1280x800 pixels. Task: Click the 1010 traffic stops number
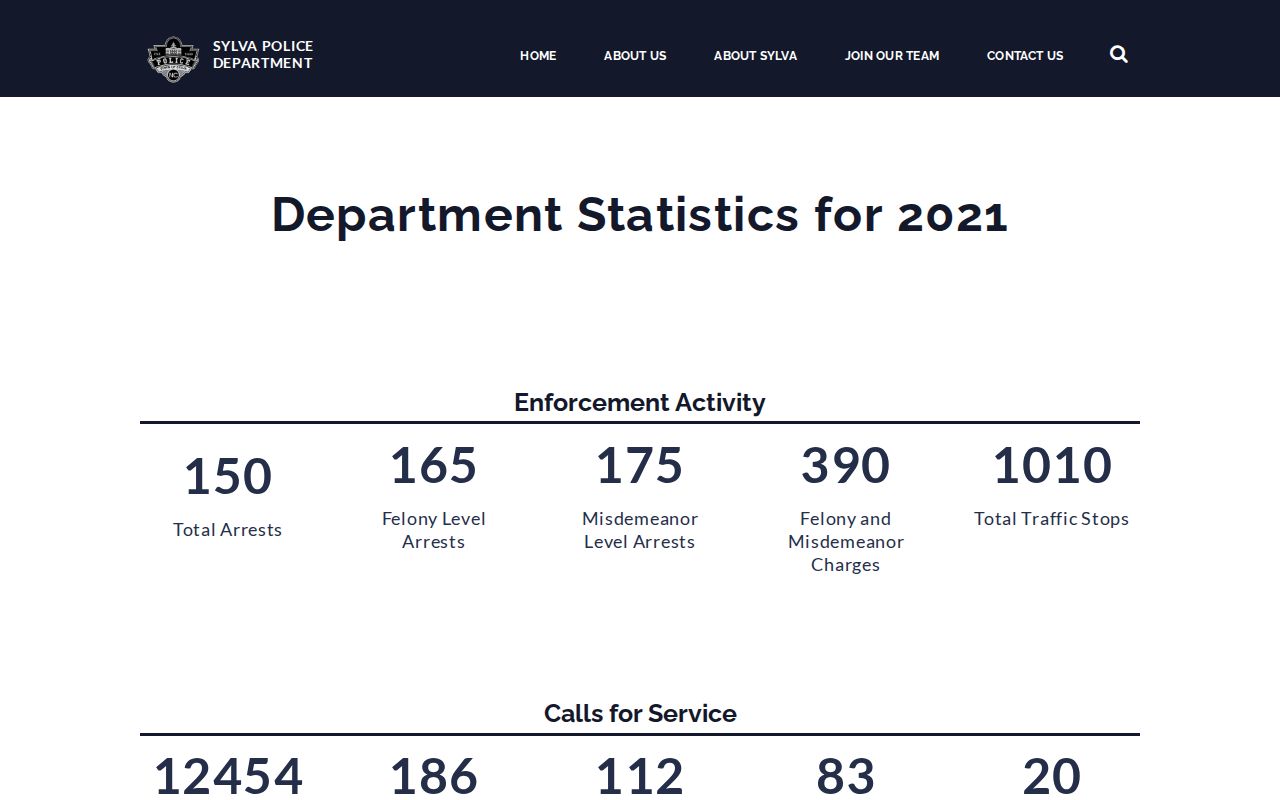(x=1052, y=465)
